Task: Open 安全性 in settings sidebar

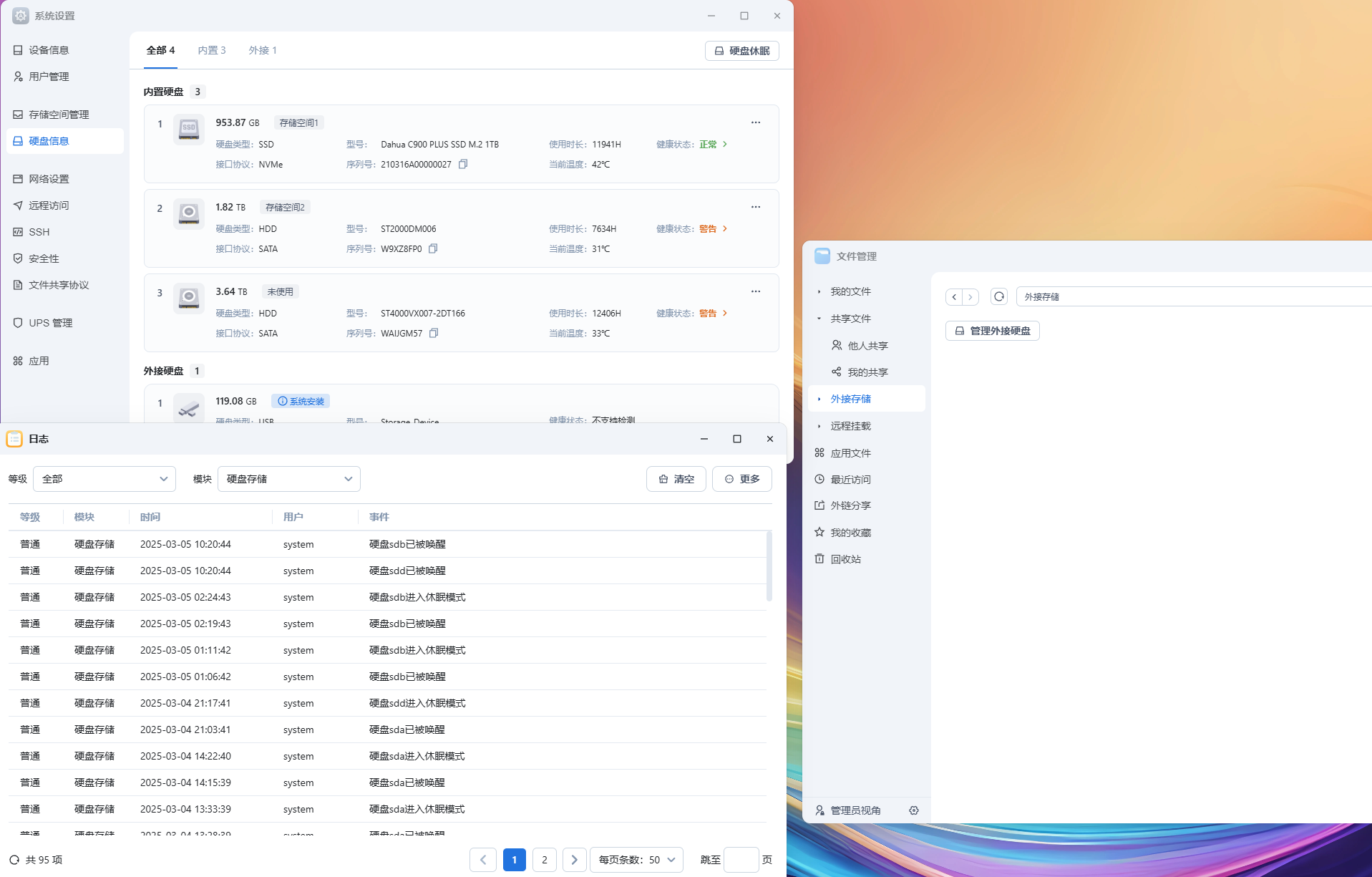Action: [65, 258]
